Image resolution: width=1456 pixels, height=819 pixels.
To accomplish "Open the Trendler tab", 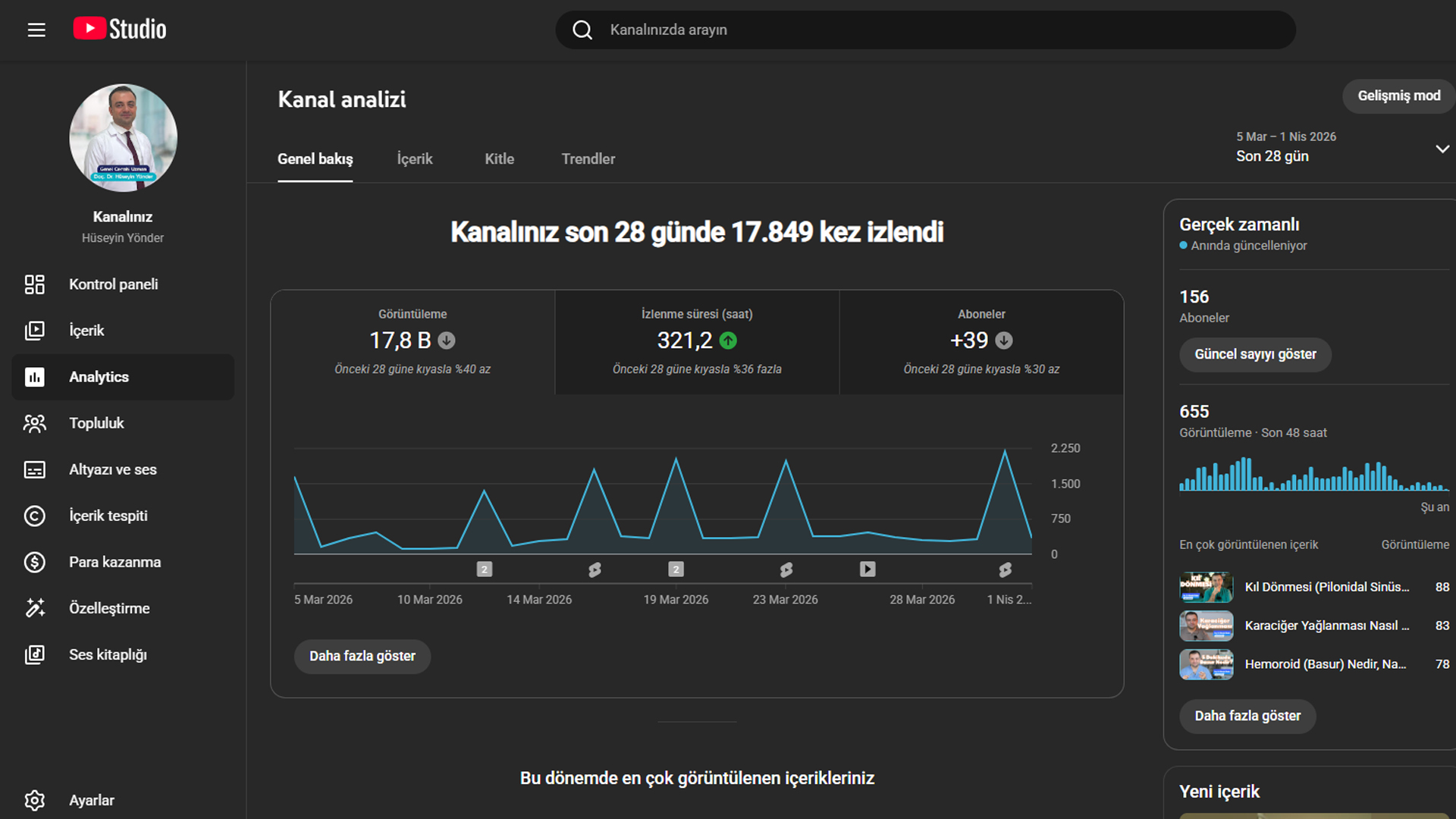I will pyautogui.click(x=588, y=159).
